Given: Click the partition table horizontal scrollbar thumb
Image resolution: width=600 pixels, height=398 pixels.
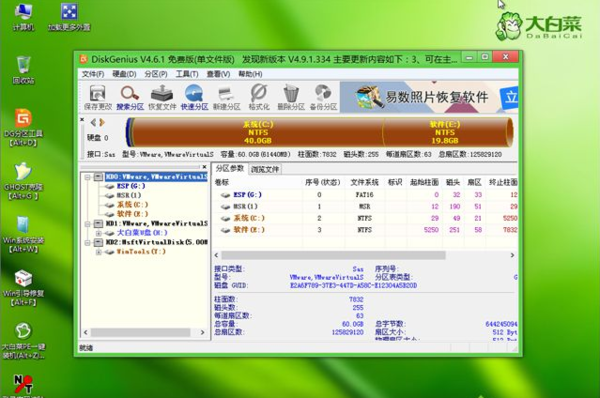Looking at the screenshot, I should (333, 255).
